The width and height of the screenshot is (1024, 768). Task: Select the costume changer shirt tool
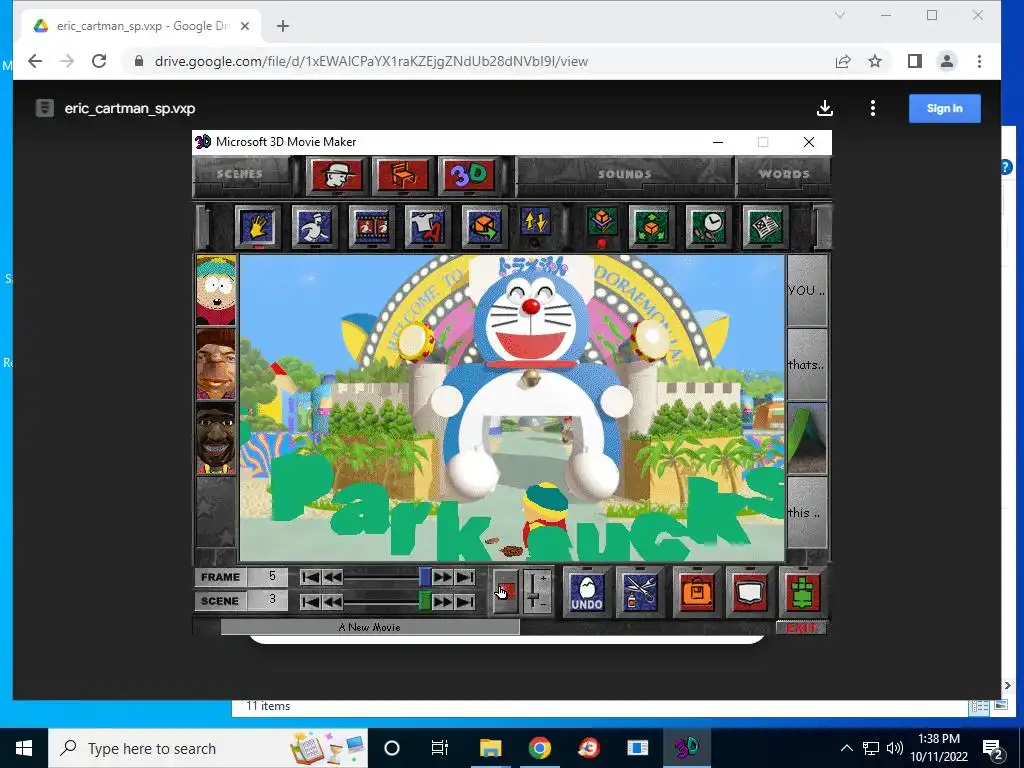[x=428, y=227]
